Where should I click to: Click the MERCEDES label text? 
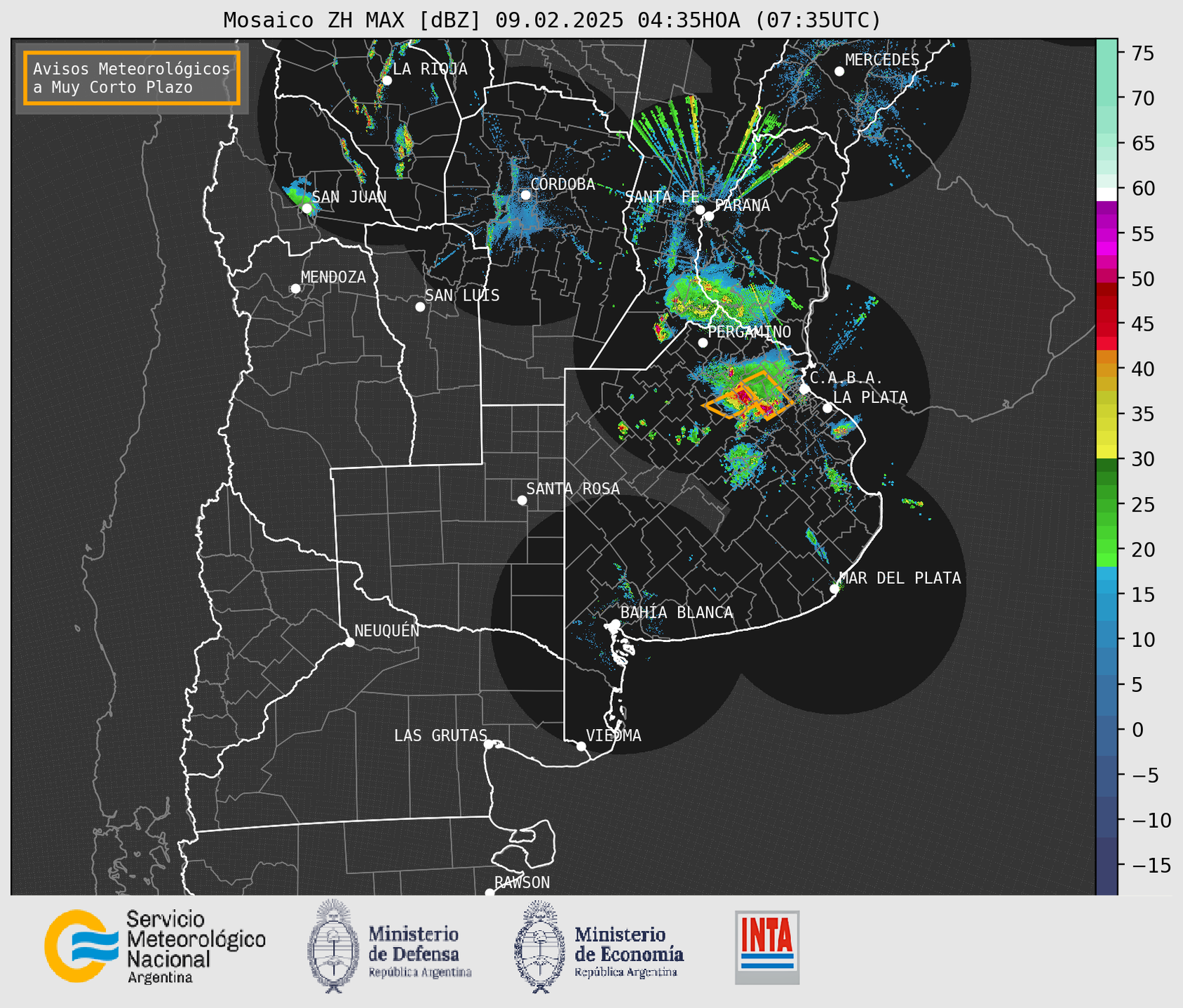882,60
